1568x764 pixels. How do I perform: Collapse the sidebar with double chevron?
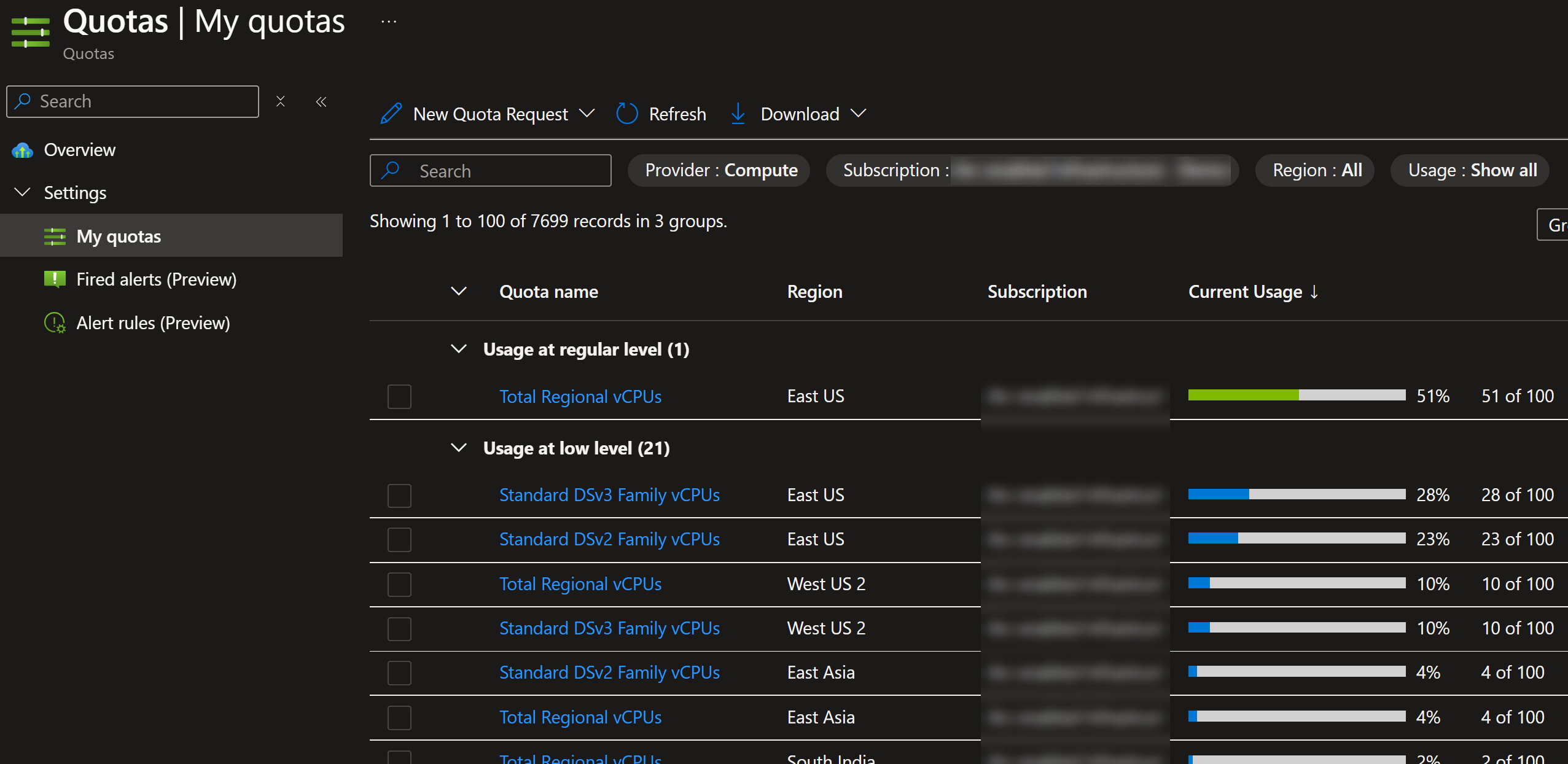point(321,101)
